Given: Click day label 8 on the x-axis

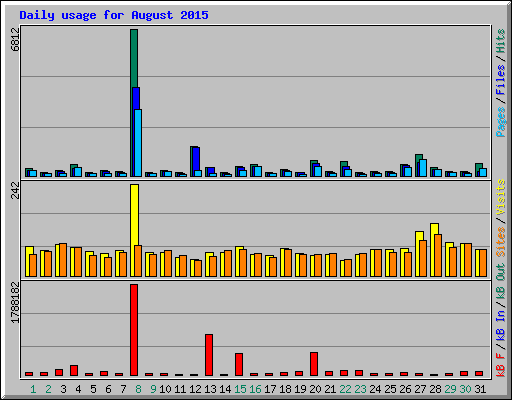Looking at the screenshot, I should pos(138,389).
